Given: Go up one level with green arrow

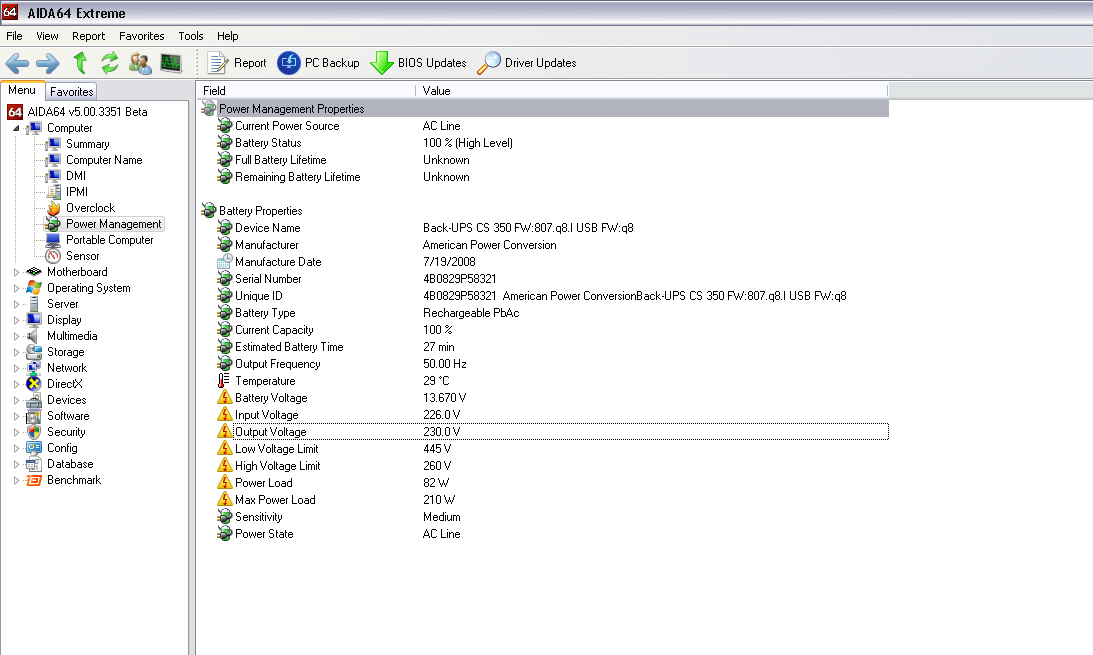Looking at the screenshot, I should coord(80,63).
